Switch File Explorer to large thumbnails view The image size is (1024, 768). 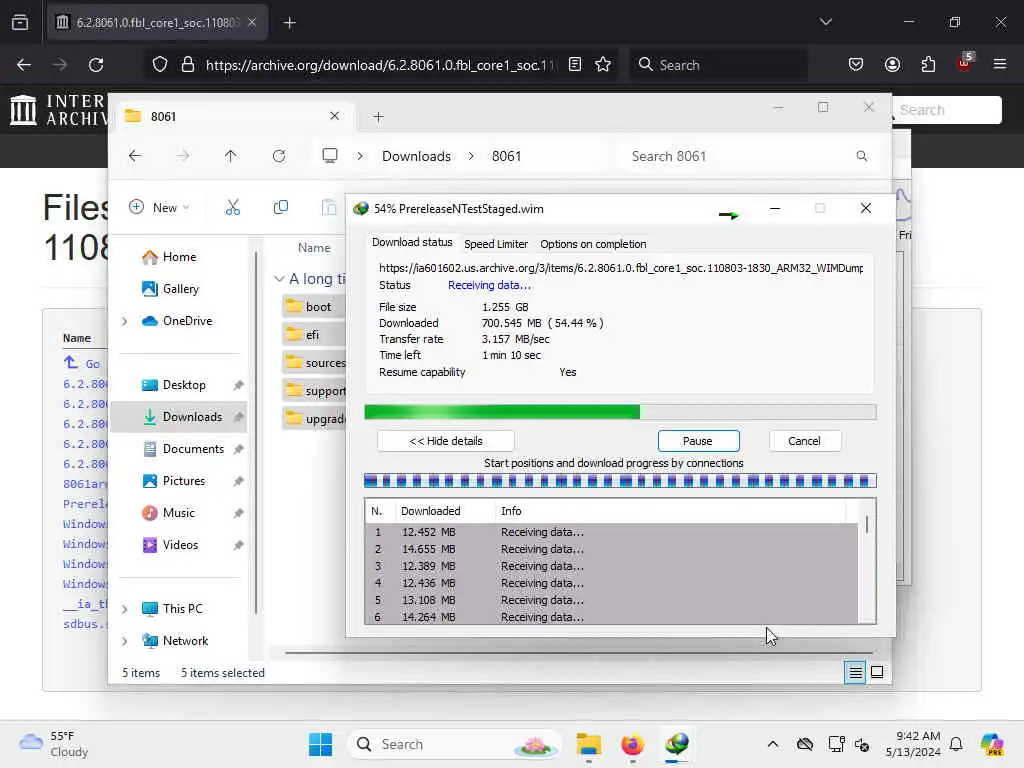[877, 672]
